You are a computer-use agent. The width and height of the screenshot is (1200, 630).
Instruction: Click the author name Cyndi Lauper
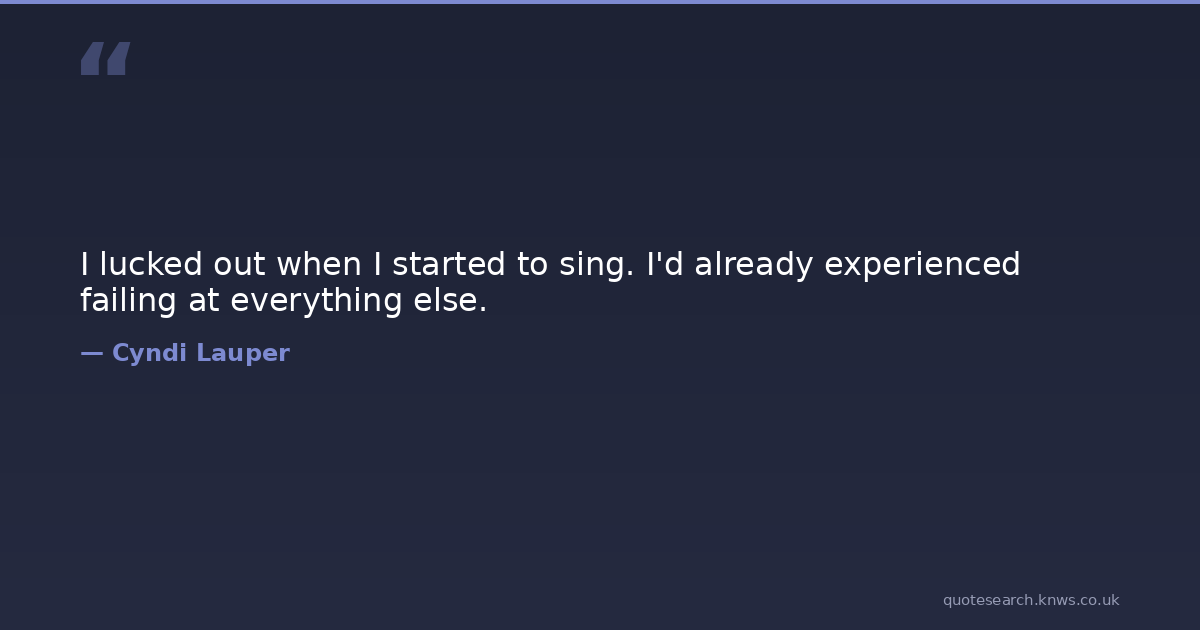(200, 353)
